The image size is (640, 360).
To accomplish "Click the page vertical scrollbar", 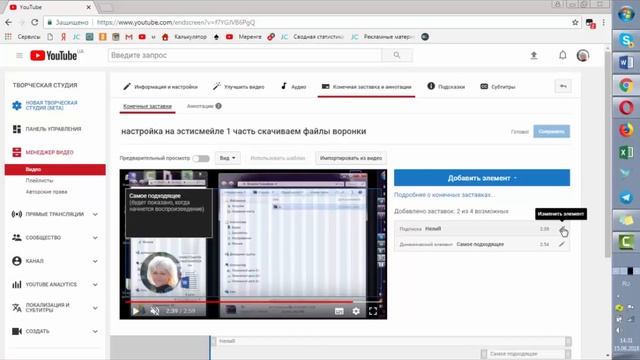I will coord(608,154).
